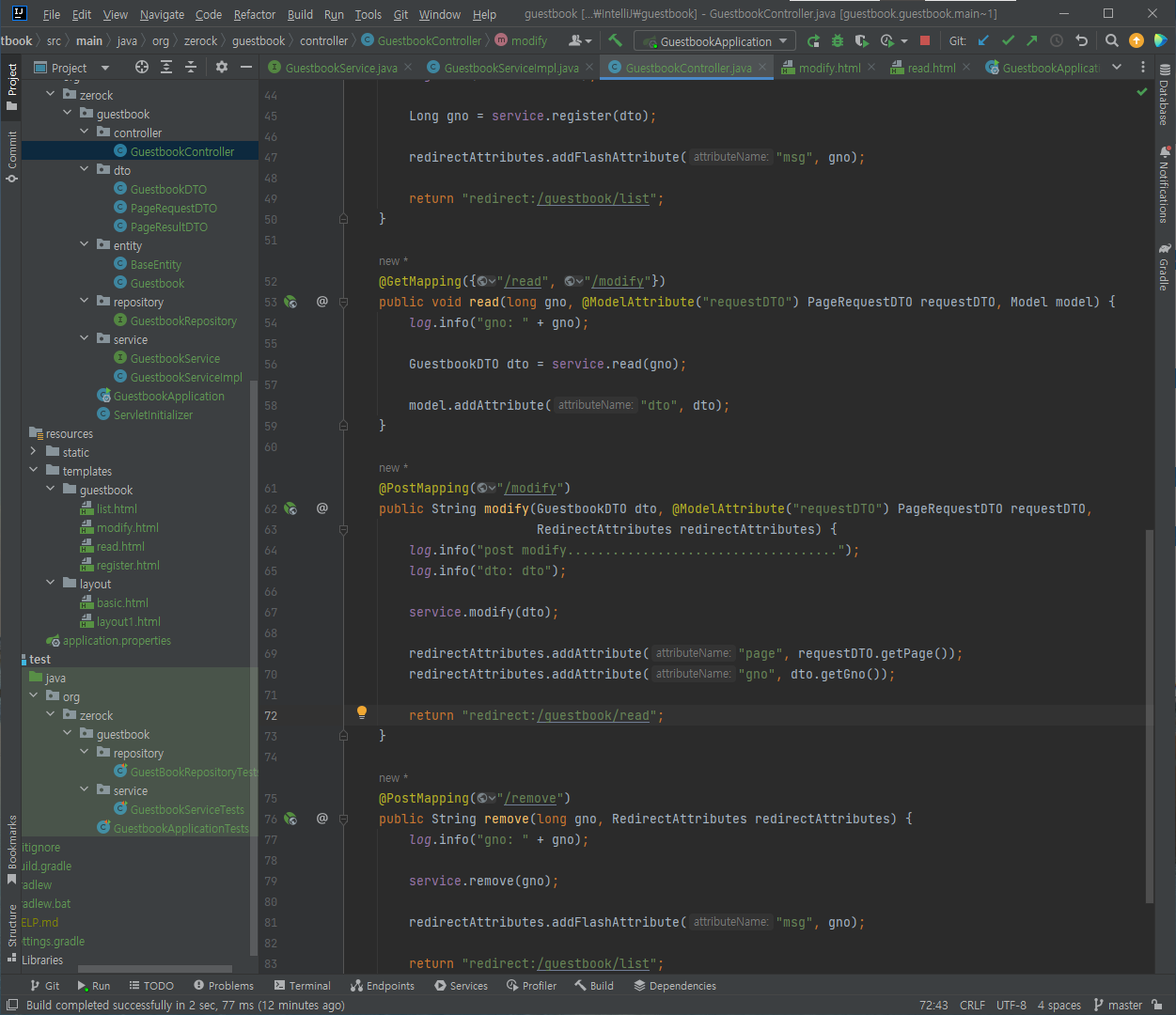
Task: Open Search Everywhere magnifier icon
Action: click(1111, 40)
